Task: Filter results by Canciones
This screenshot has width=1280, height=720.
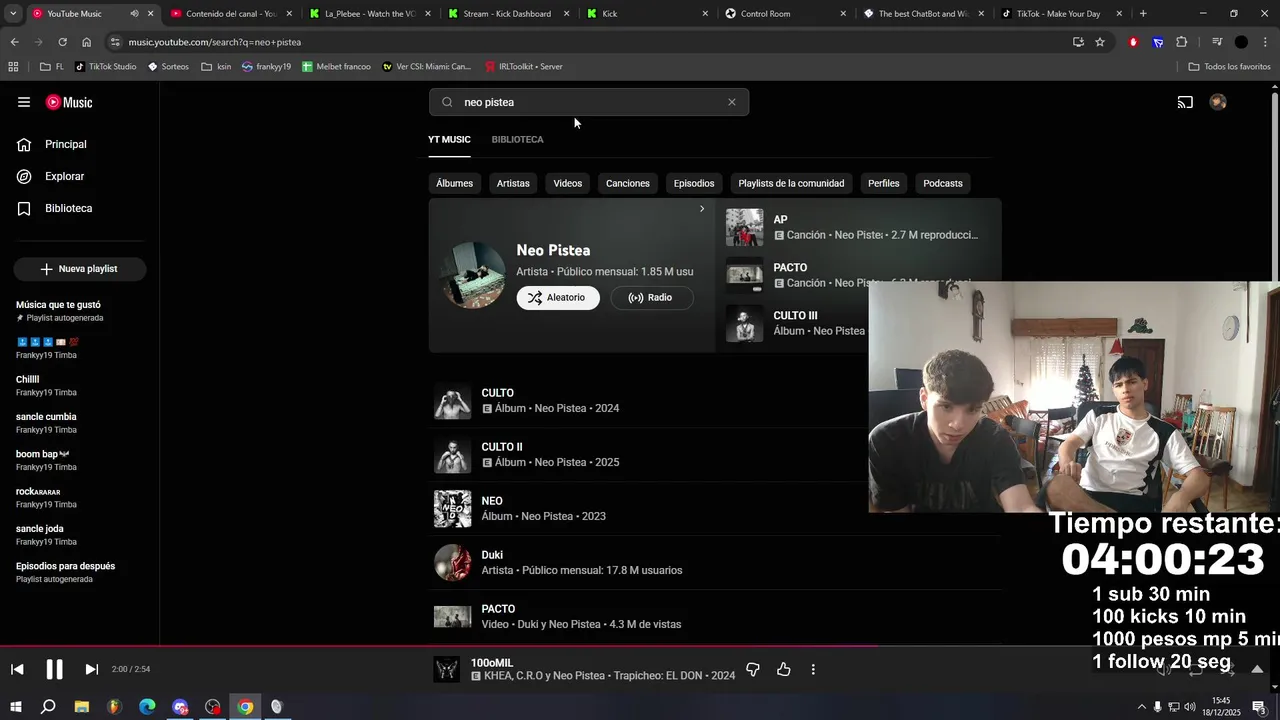Action: 628,183
